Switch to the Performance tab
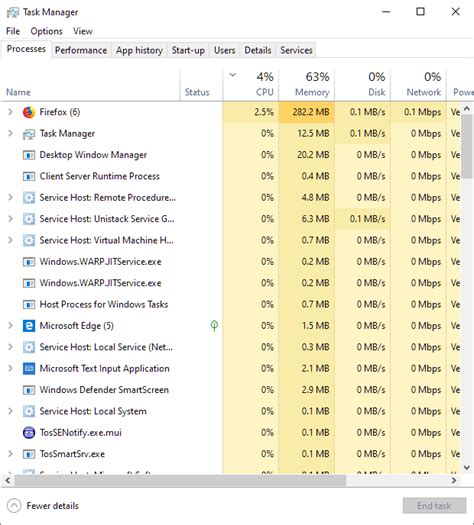The image size is (474, 525). tap(81, 51)
